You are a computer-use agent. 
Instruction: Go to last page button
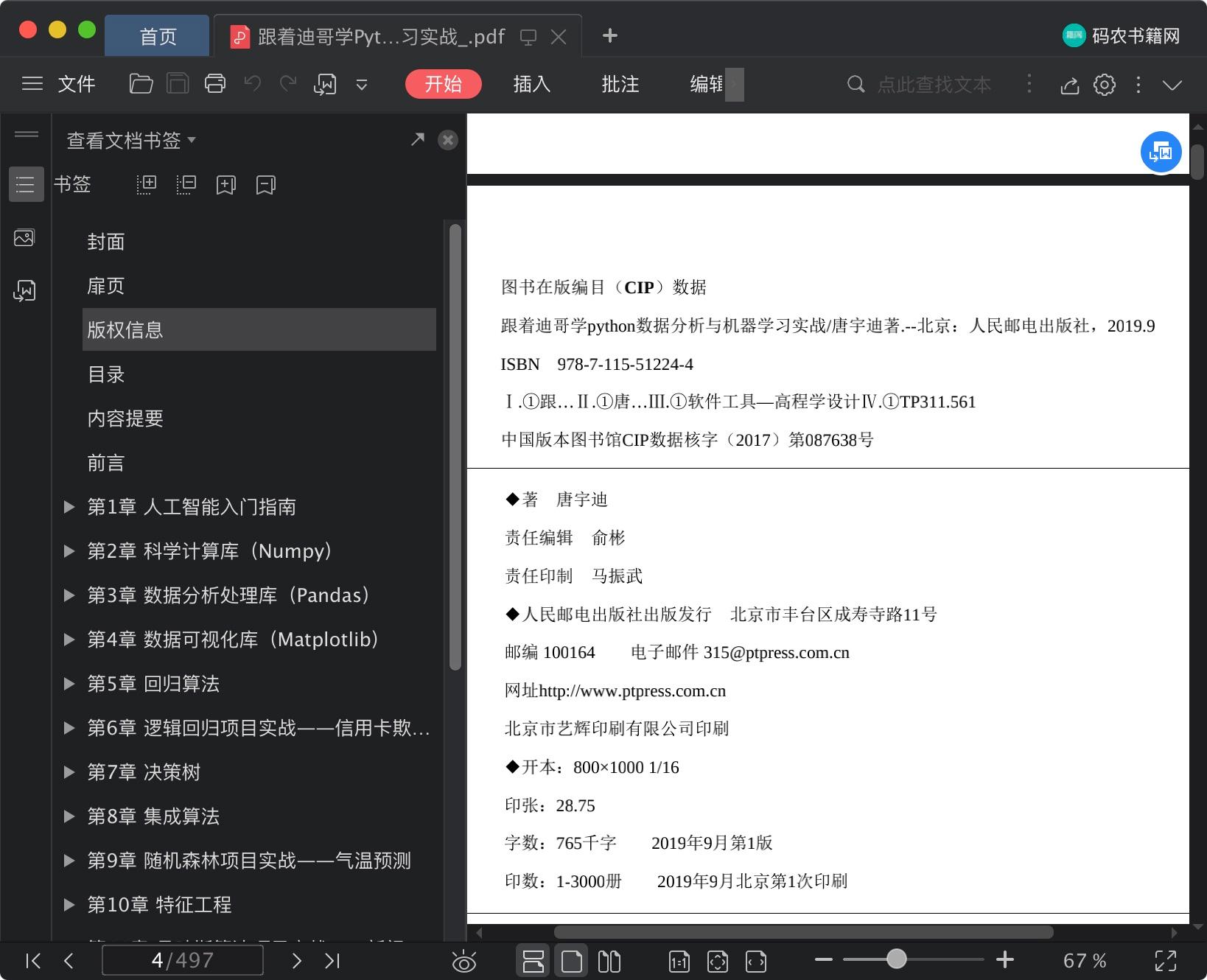pyautogui.click(x=332, y=960)
